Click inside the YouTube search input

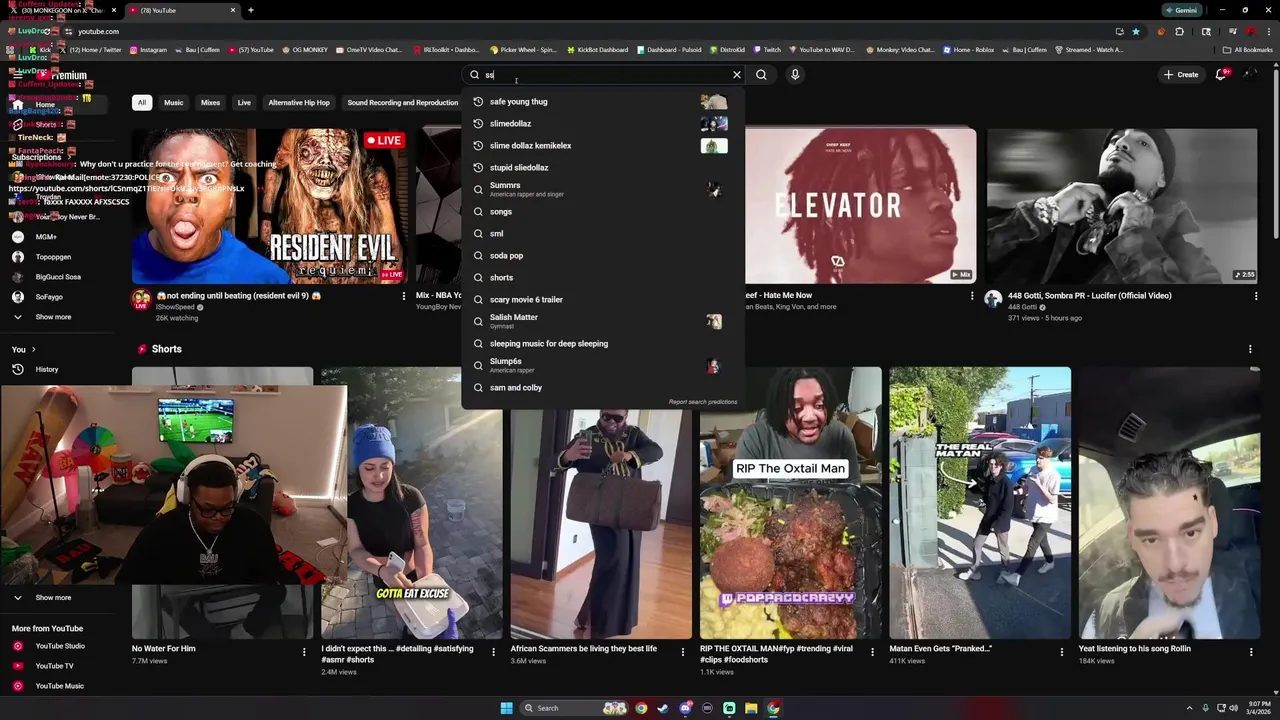[605, 75]
